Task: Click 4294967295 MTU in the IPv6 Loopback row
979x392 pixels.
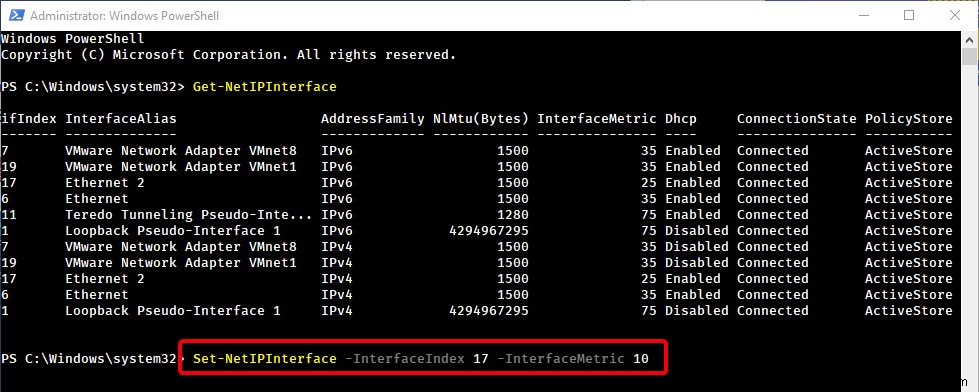Action: [x=489, y=231]
